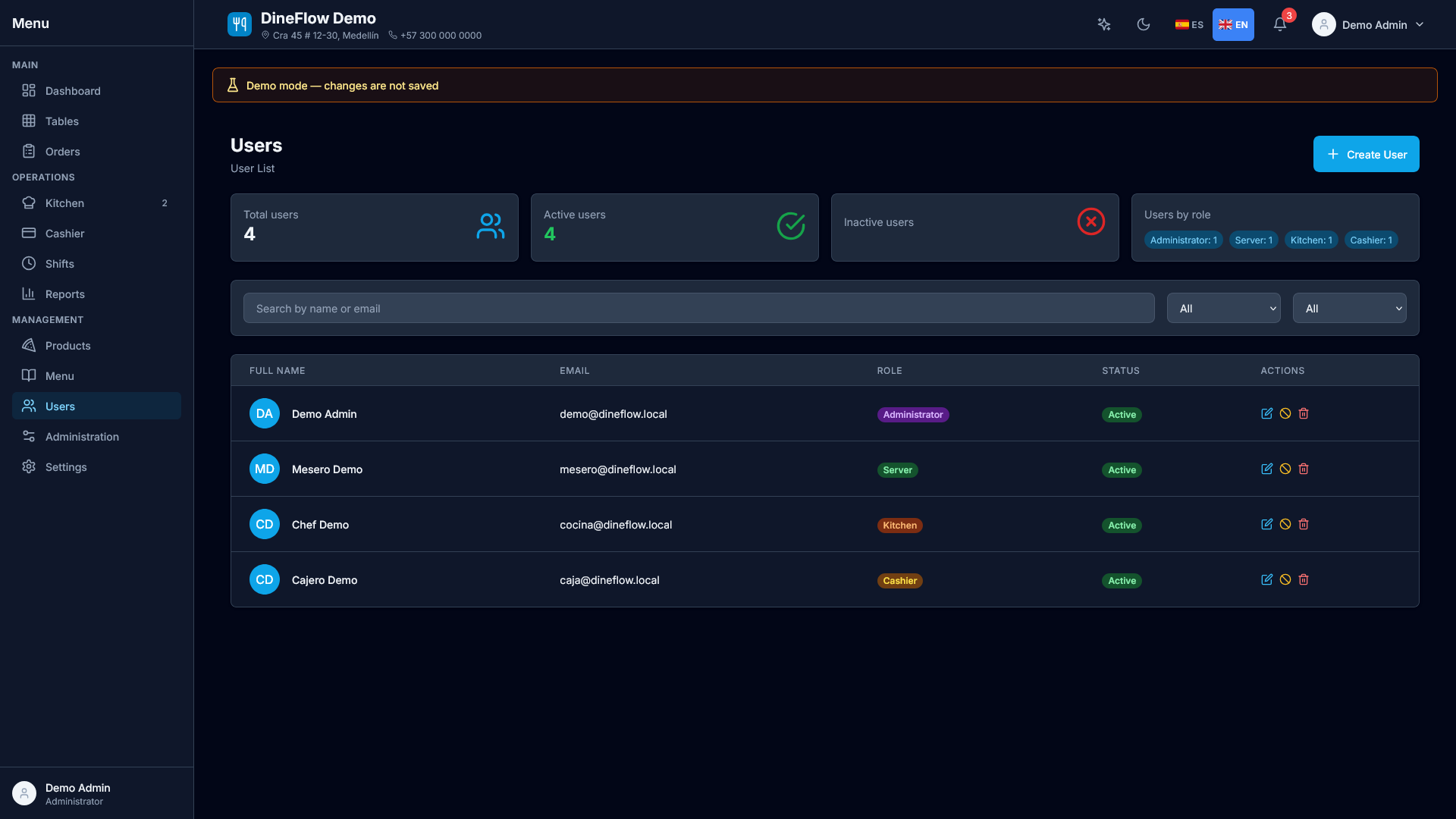Viewport: 1456px width, 819px height.
Task: Edit the Demo Admin user
Action: click(x=1266, y=413)
